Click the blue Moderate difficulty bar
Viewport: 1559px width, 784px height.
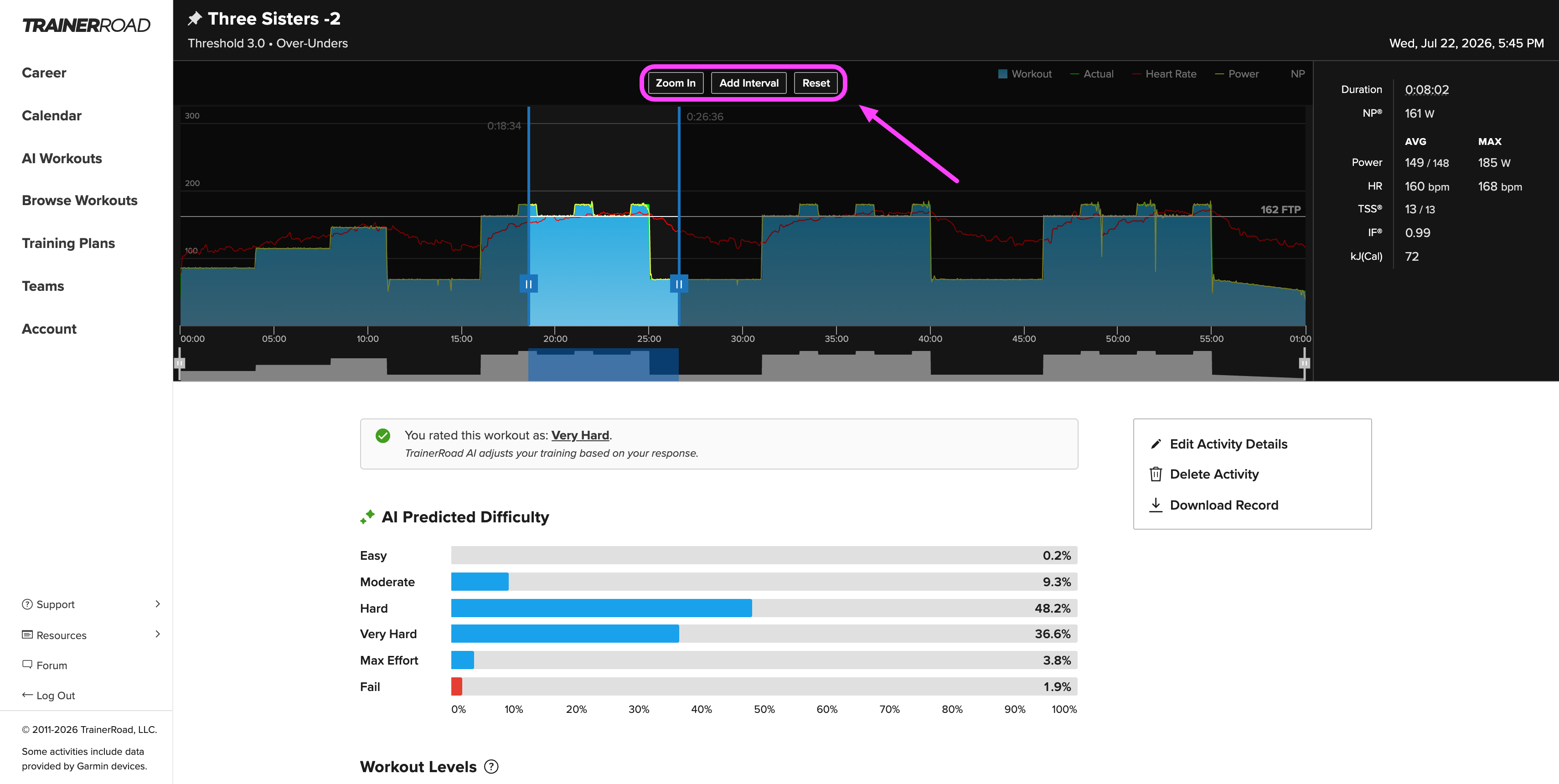[480, 582]
